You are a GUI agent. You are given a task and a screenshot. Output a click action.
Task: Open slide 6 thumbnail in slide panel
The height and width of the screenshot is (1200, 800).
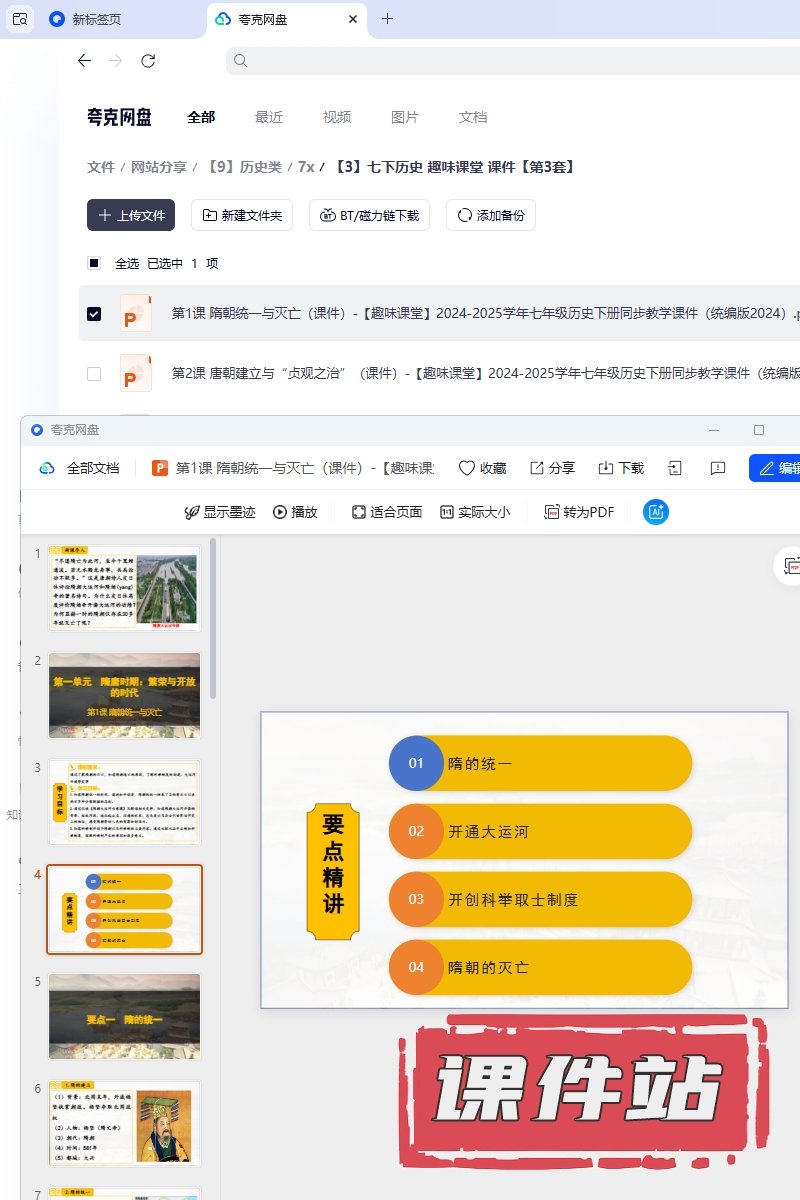[x=125, y=1122]
